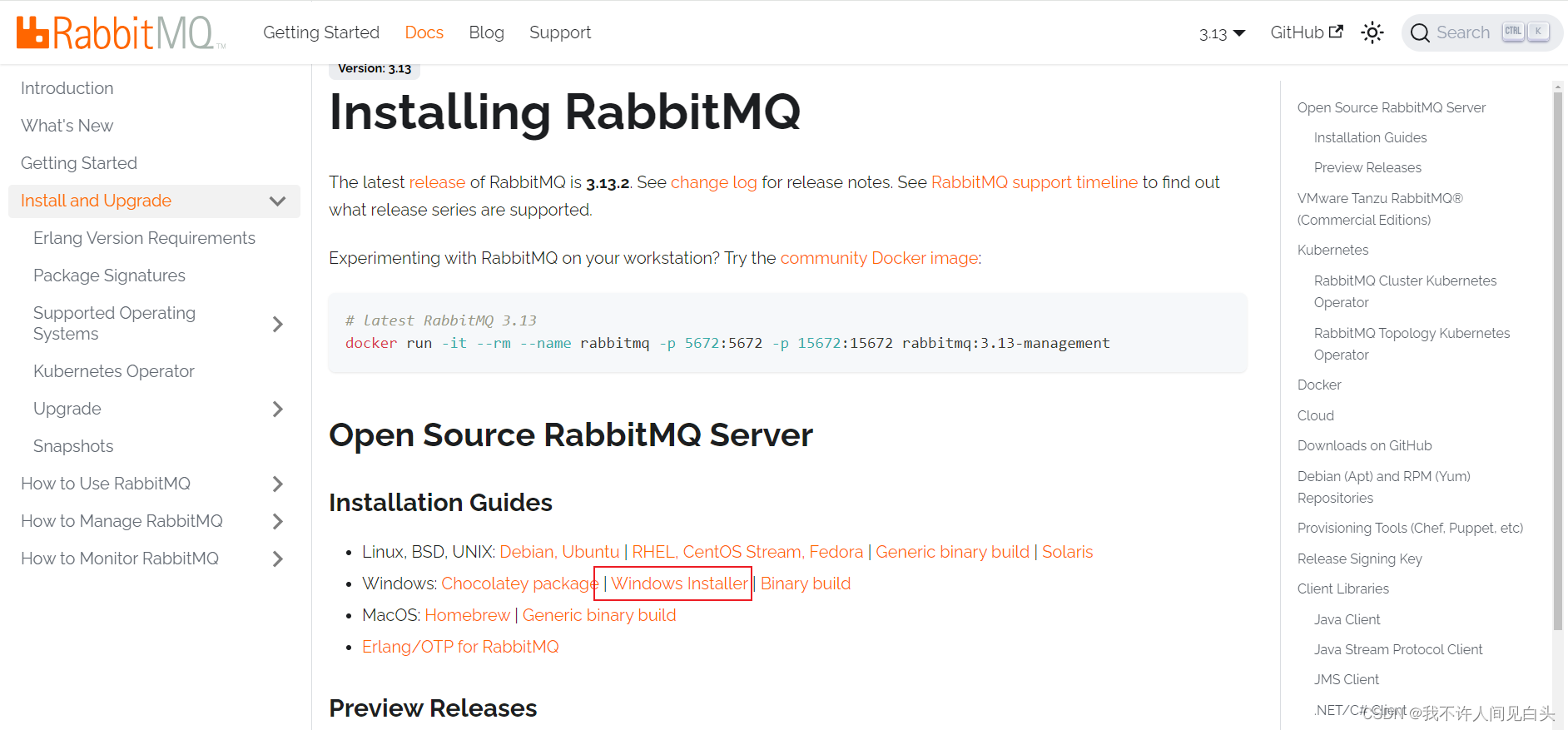This screenshot has height=730, width=1568.
Task: Jump to Preview Releases in table of contents
Action: pos(1367,167)
